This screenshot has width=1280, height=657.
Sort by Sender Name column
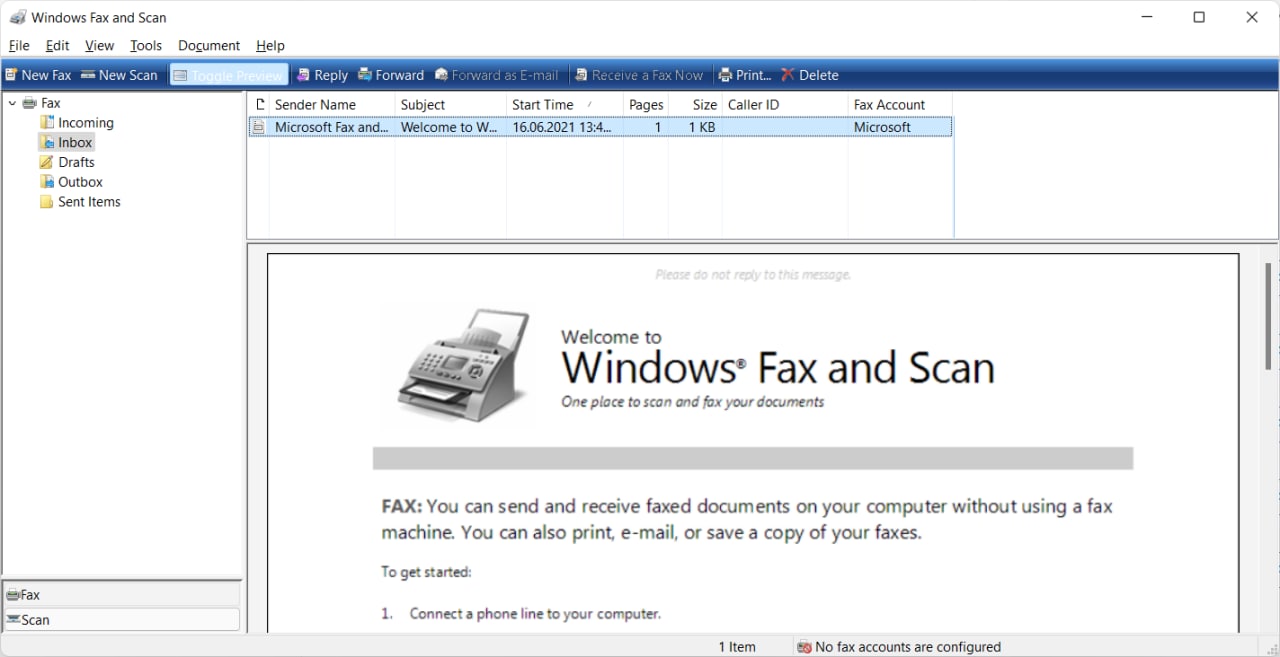332,105
